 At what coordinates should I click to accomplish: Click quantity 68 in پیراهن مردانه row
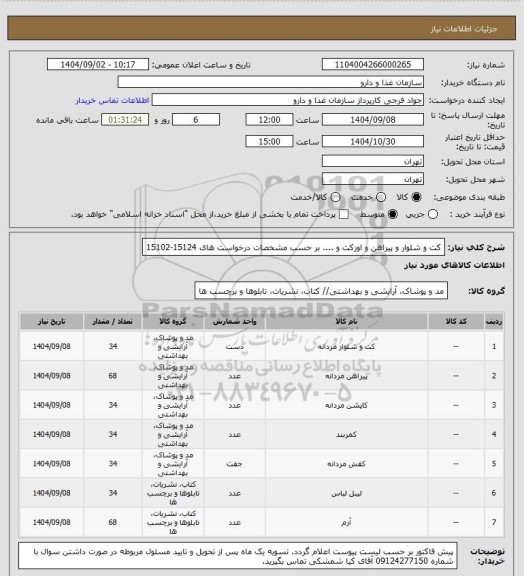(x=112, y=376)
